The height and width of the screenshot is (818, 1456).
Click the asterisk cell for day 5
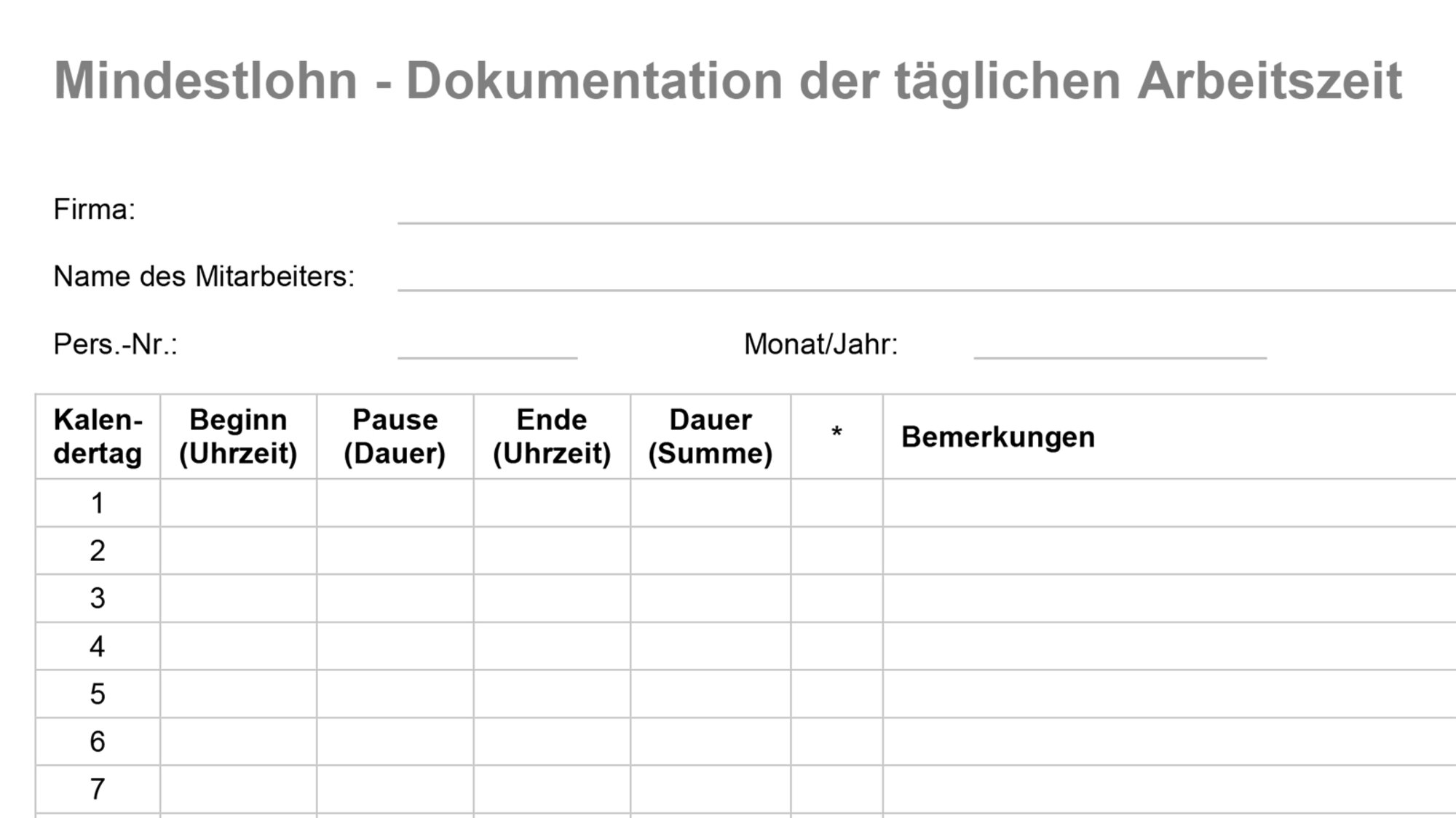[x=836, y=694]
